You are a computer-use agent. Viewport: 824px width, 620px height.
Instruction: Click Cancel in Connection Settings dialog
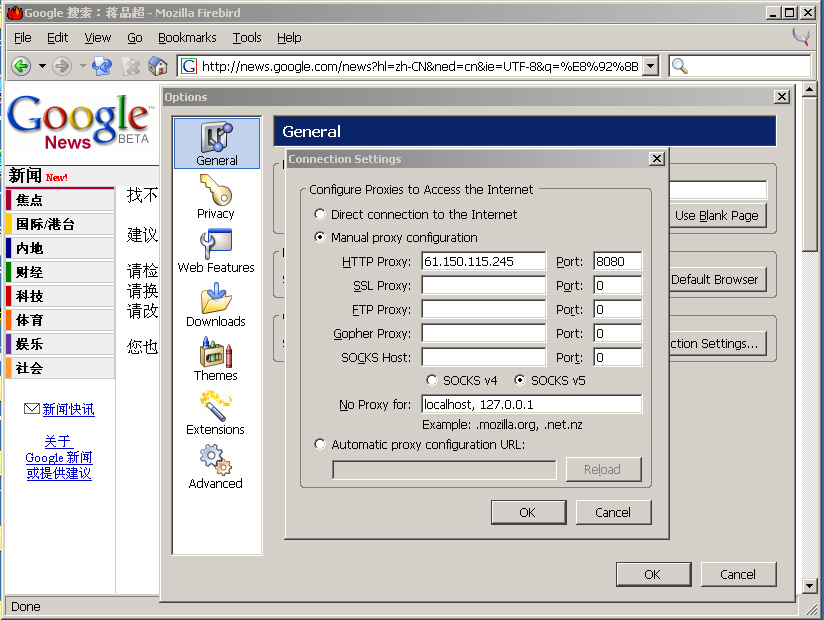coord(613,512)
